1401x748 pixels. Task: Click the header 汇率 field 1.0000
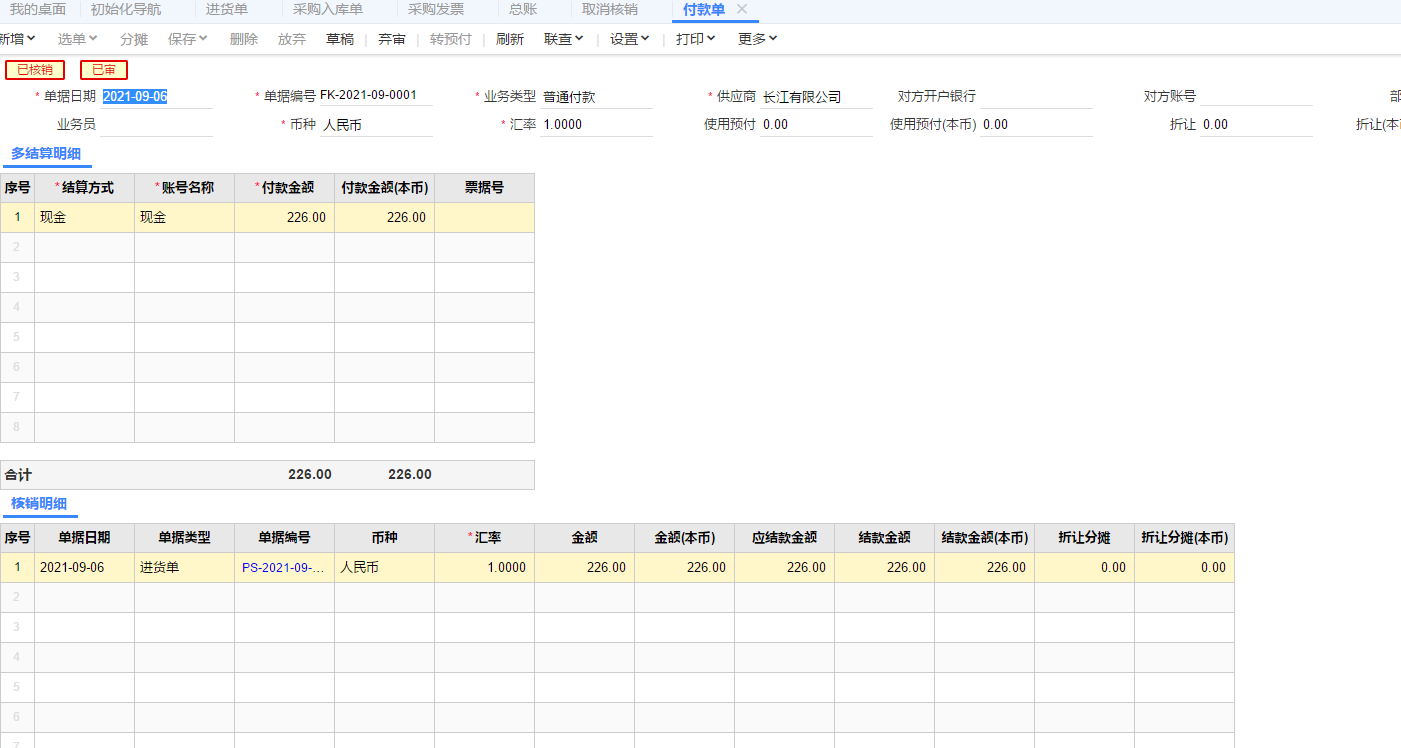597,125
